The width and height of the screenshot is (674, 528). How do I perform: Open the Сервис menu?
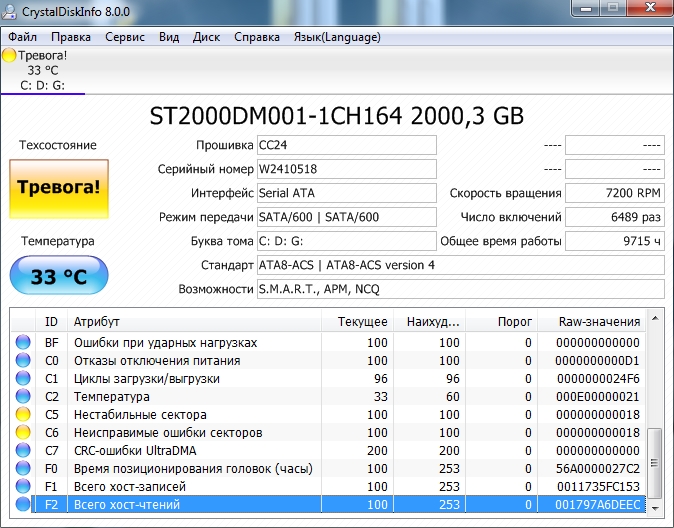click(125, 37)
